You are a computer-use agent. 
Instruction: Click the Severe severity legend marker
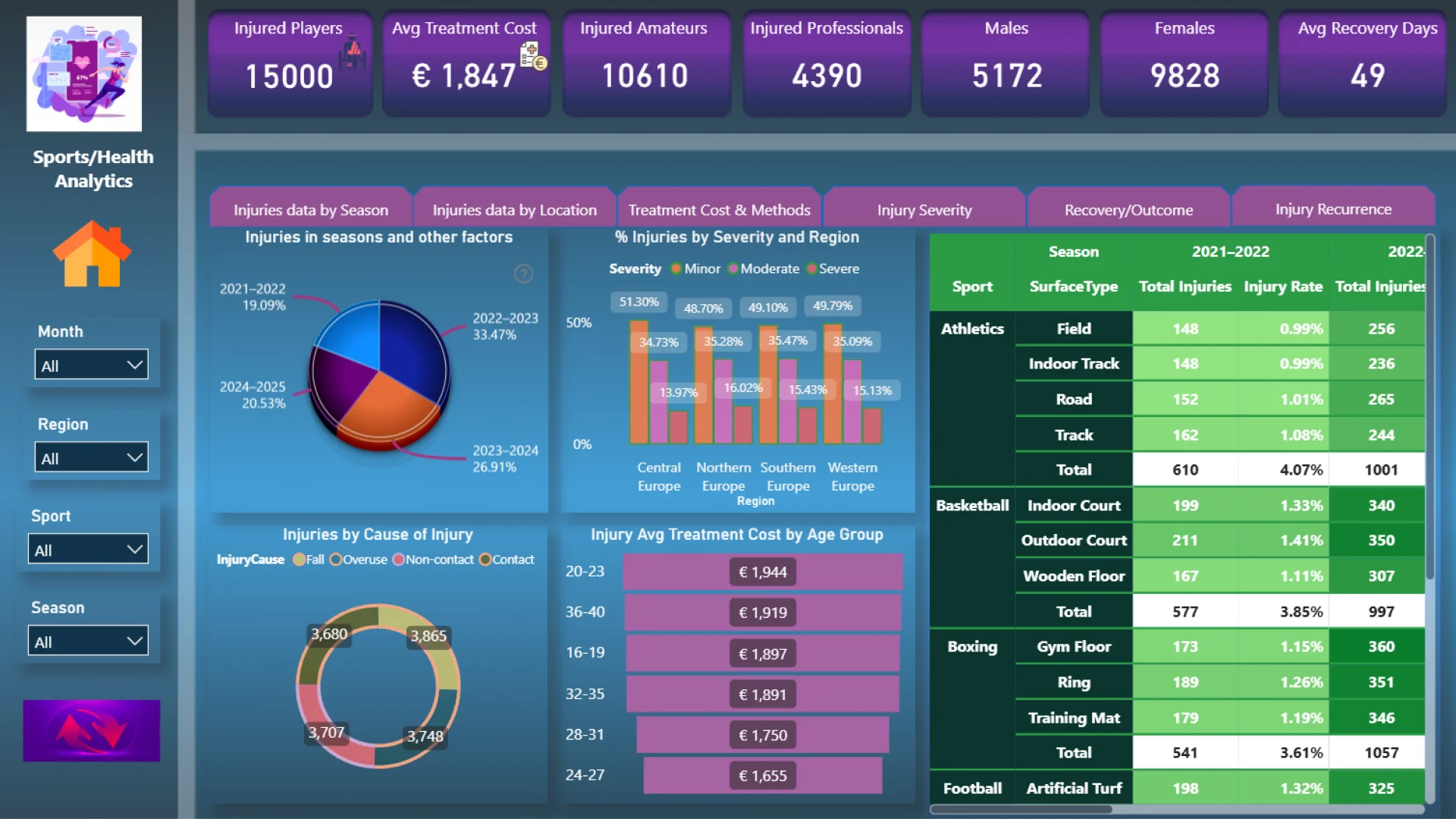point(811,268)
